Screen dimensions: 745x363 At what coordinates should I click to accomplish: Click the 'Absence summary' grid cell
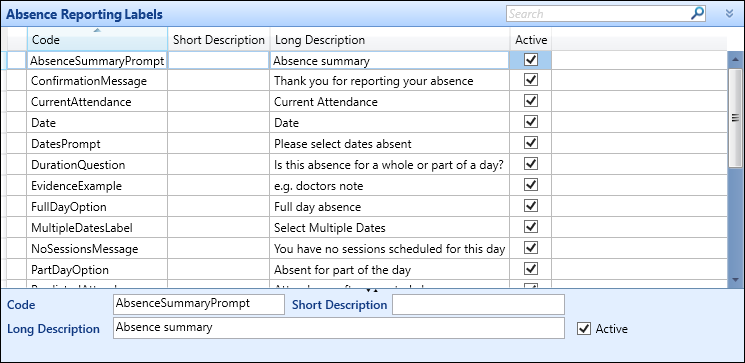click(390, 61)
